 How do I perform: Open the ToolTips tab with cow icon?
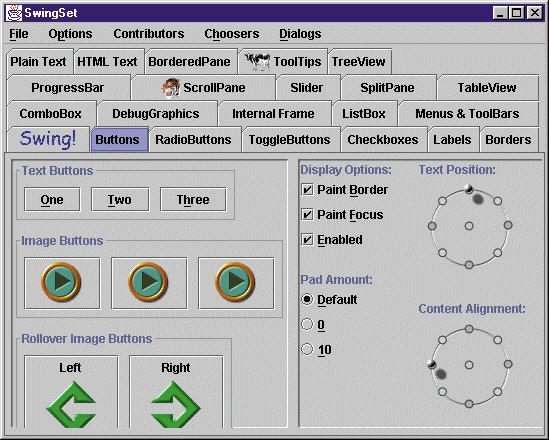[283, 62]
